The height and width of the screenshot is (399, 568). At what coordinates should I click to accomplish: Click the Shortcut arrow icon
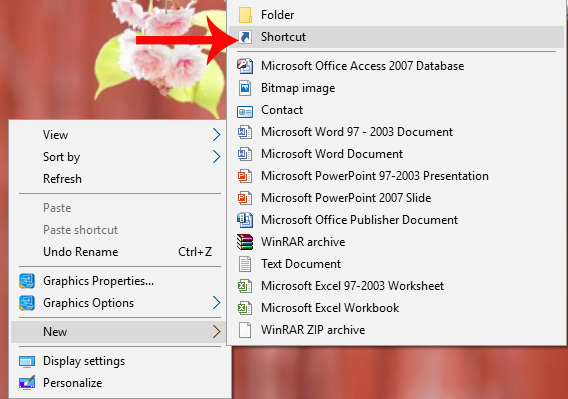245,37
